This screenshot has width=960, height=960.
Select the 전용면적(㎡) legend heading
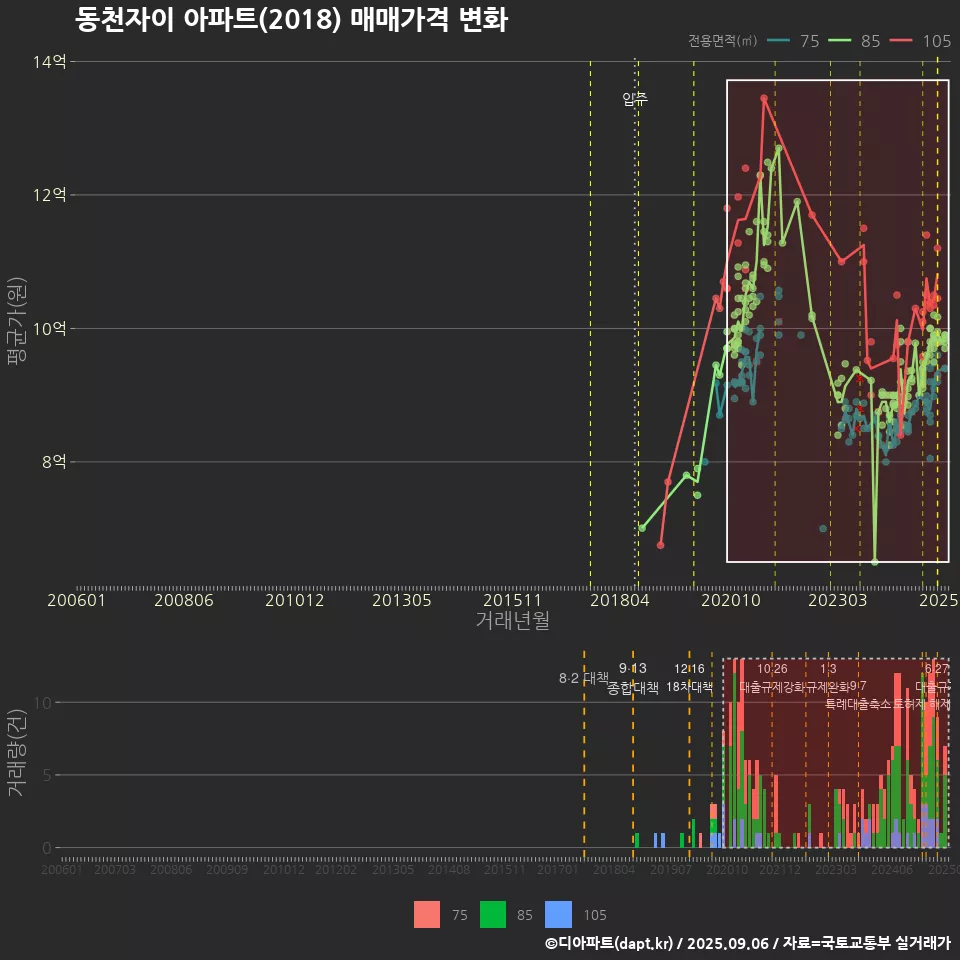coord(722,41)
